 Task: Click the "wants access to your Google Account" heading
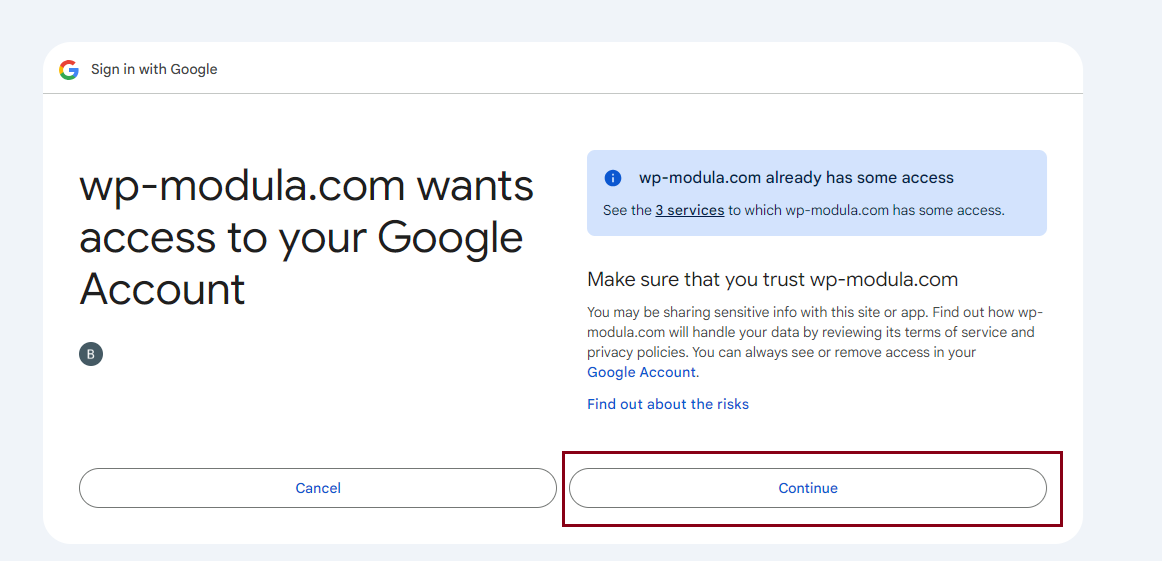point(306,238)
